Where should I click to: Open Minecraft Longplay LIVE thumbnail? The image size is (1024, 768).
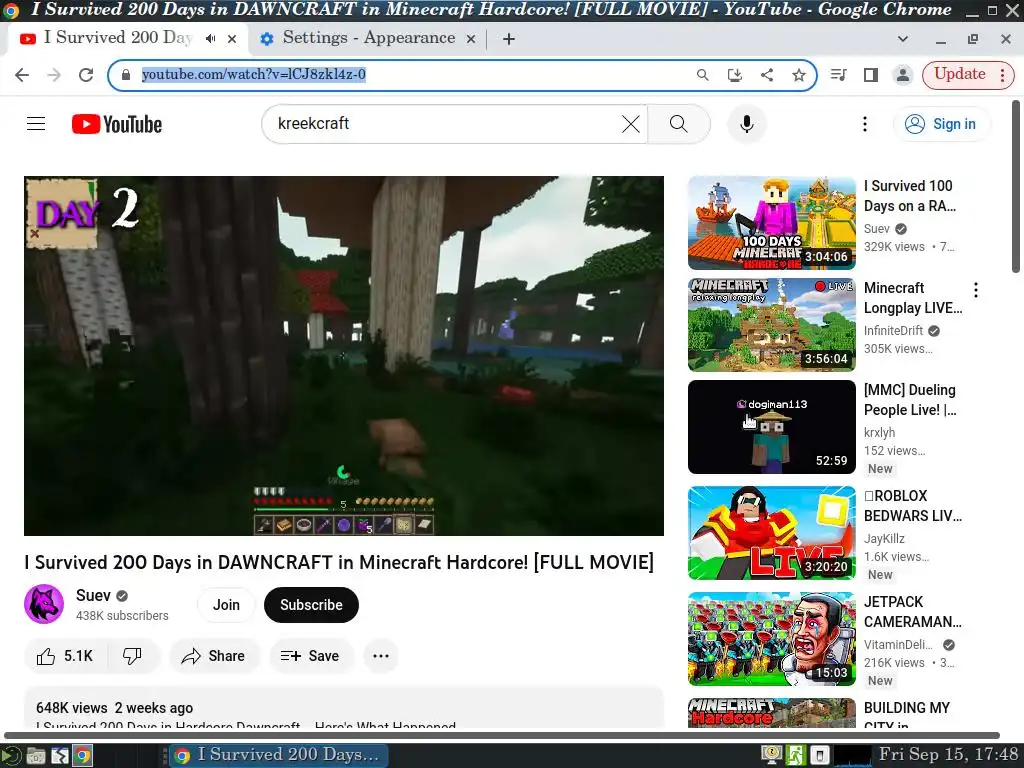pos(771,325)
